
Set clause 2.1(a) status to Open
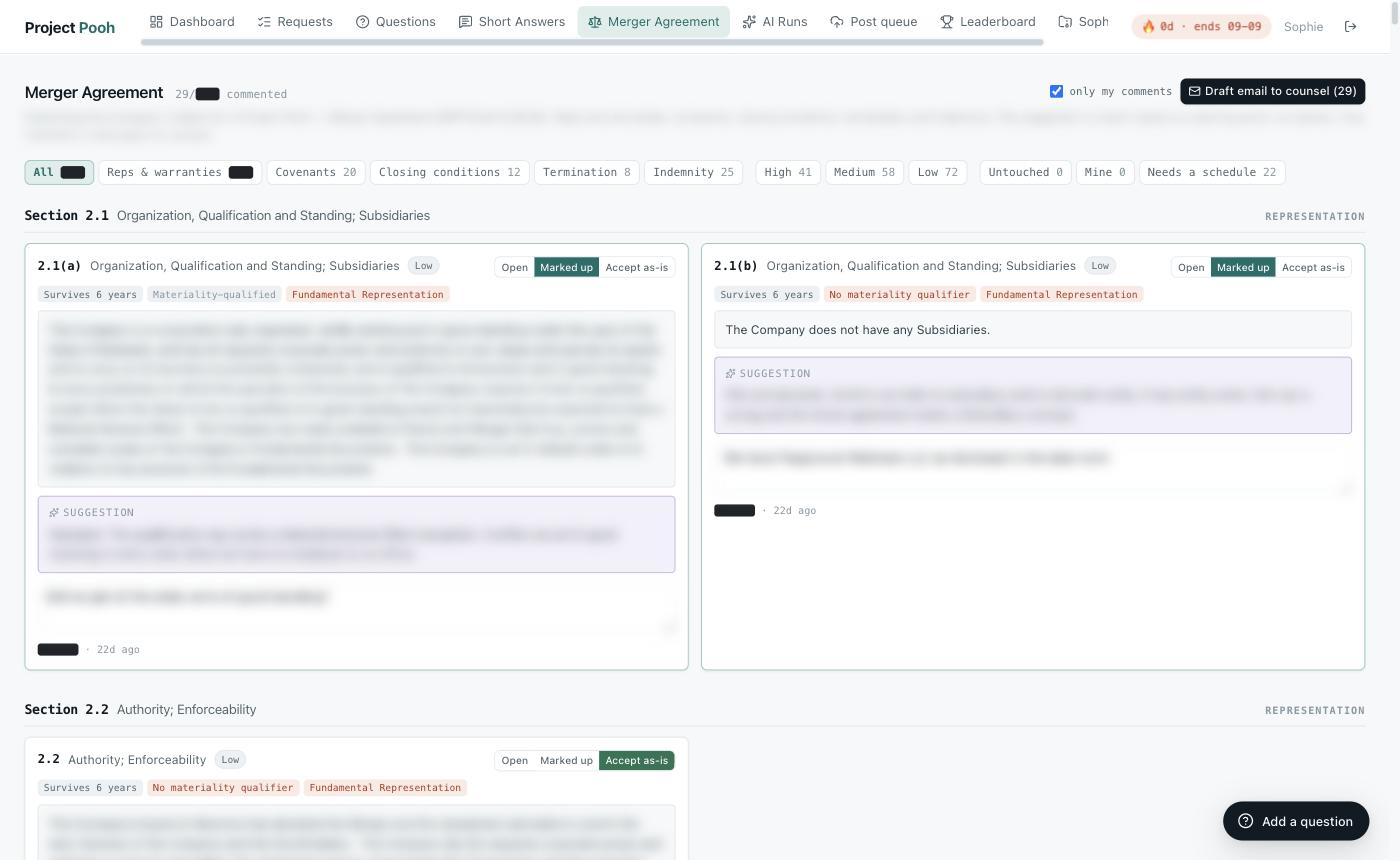(515, 267)
